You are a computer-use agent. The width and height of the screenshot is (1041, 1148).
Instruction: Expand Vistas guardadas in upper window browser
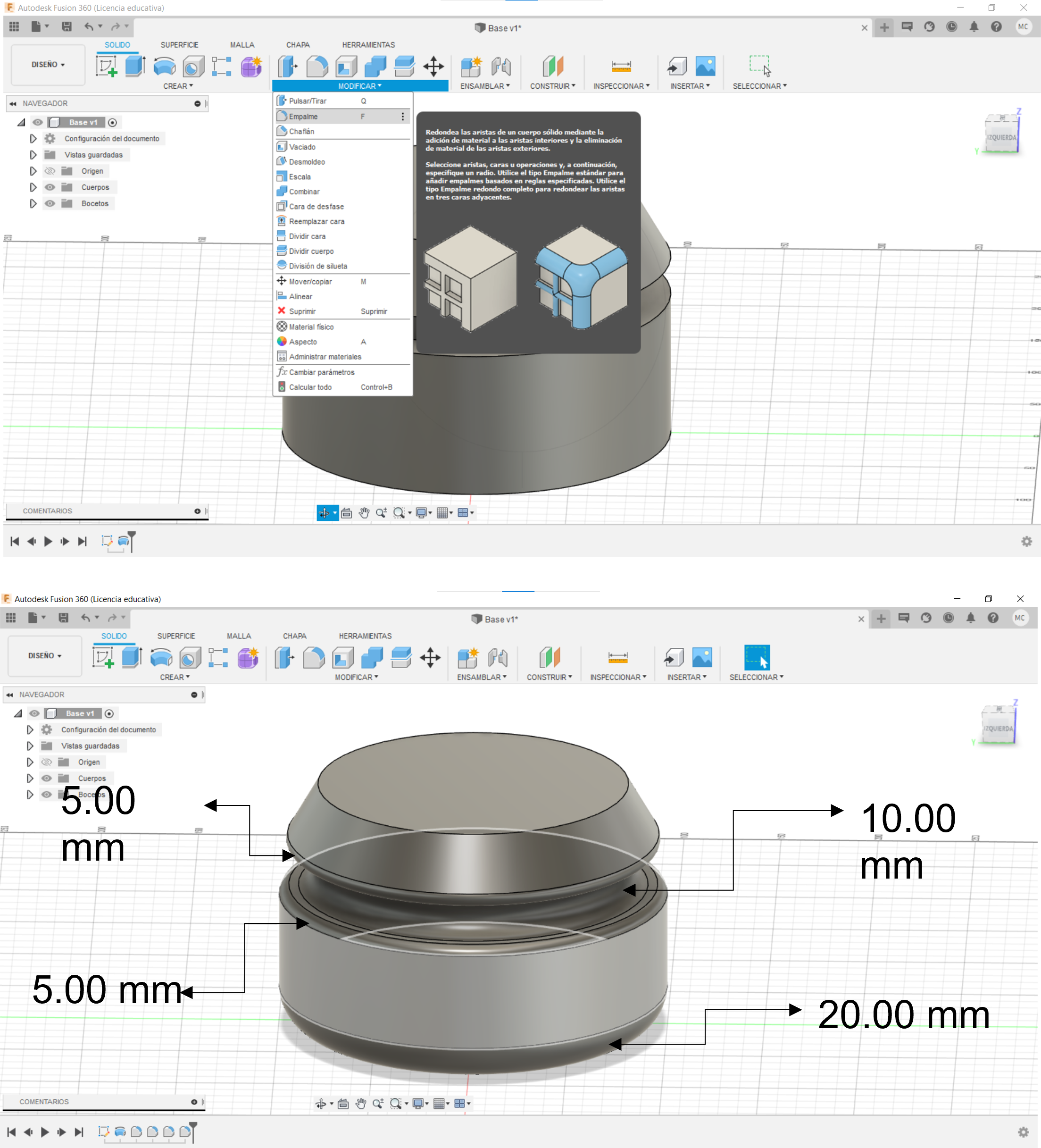[33, 155]
